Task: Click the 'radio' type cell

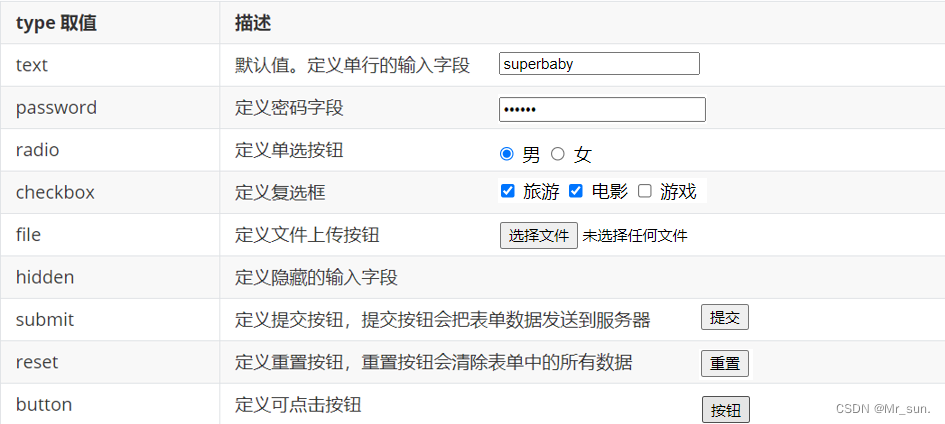Action: 110,150
